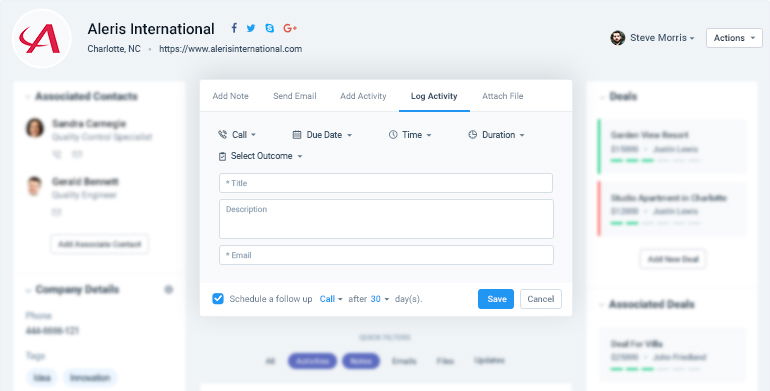Click the Cancel button
The width and height of the screenshot is (770, 391).
coord(541,299)
